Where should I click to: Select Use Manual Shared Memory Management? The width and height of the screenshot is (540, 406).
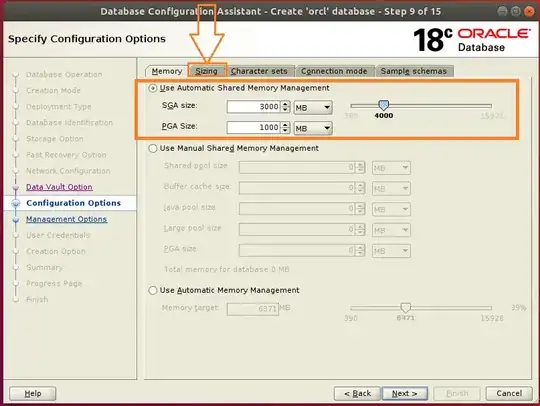tap(153, 148)
